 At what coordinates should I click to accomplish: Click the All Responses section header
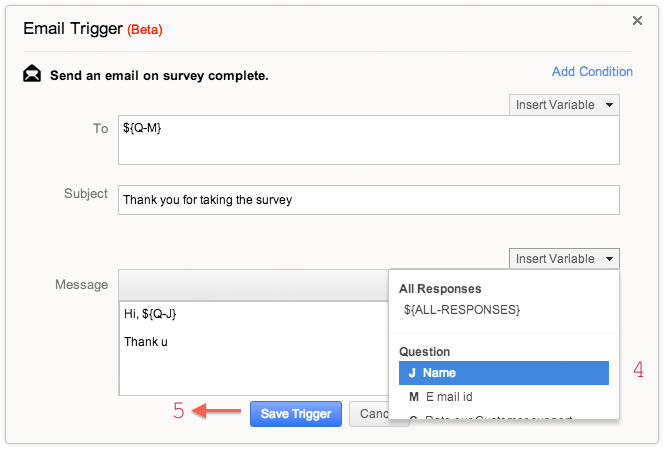coord(440,289)
